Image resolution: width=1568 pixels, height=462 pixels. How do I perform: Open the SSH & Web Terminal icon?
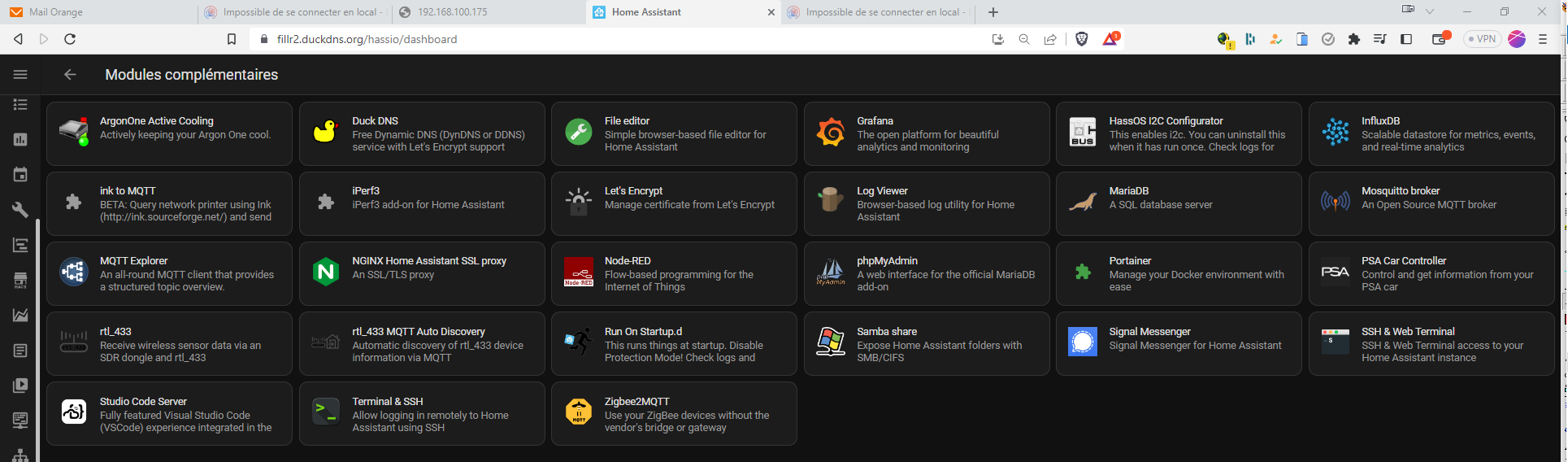(x=1336, y=342)
